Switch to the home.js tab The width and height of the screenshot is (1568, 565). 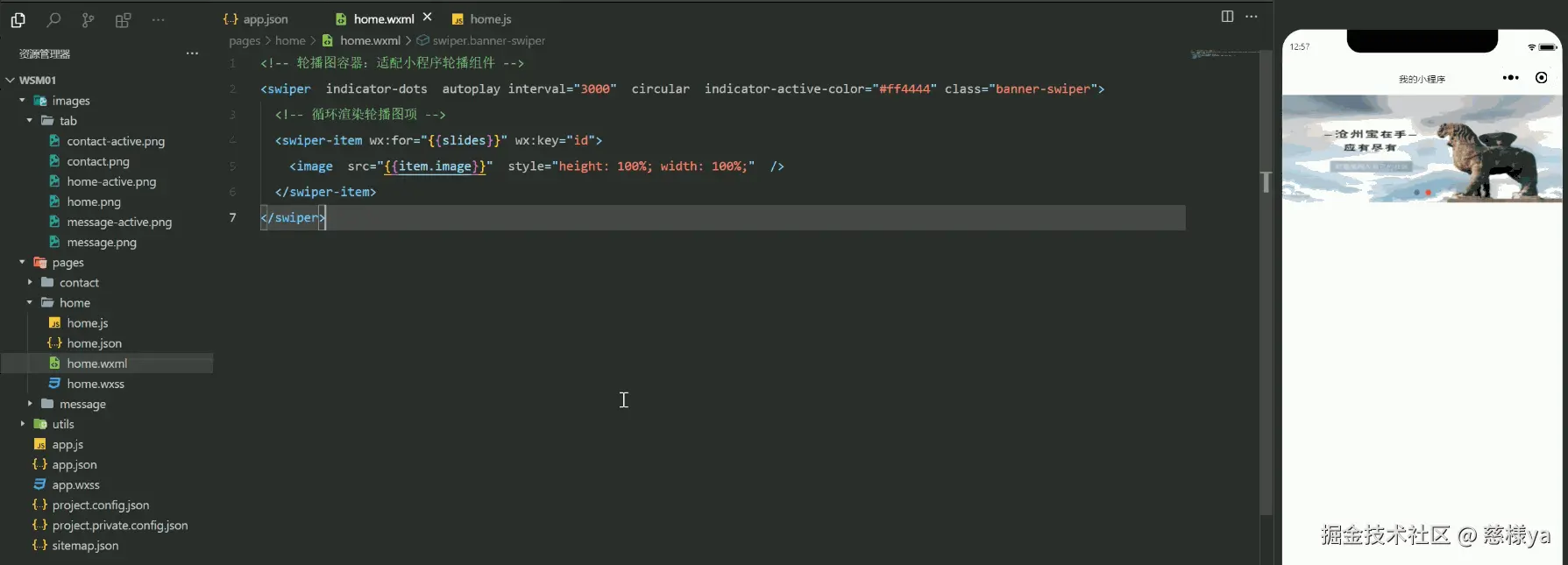[481, 19]
